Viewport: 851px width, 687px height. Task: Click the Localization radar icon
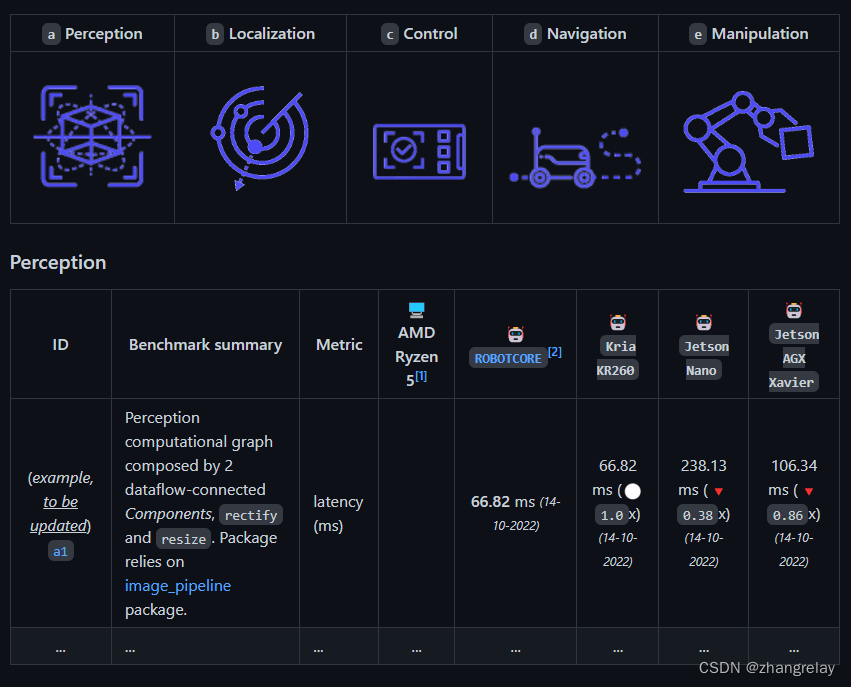[259, 138]
